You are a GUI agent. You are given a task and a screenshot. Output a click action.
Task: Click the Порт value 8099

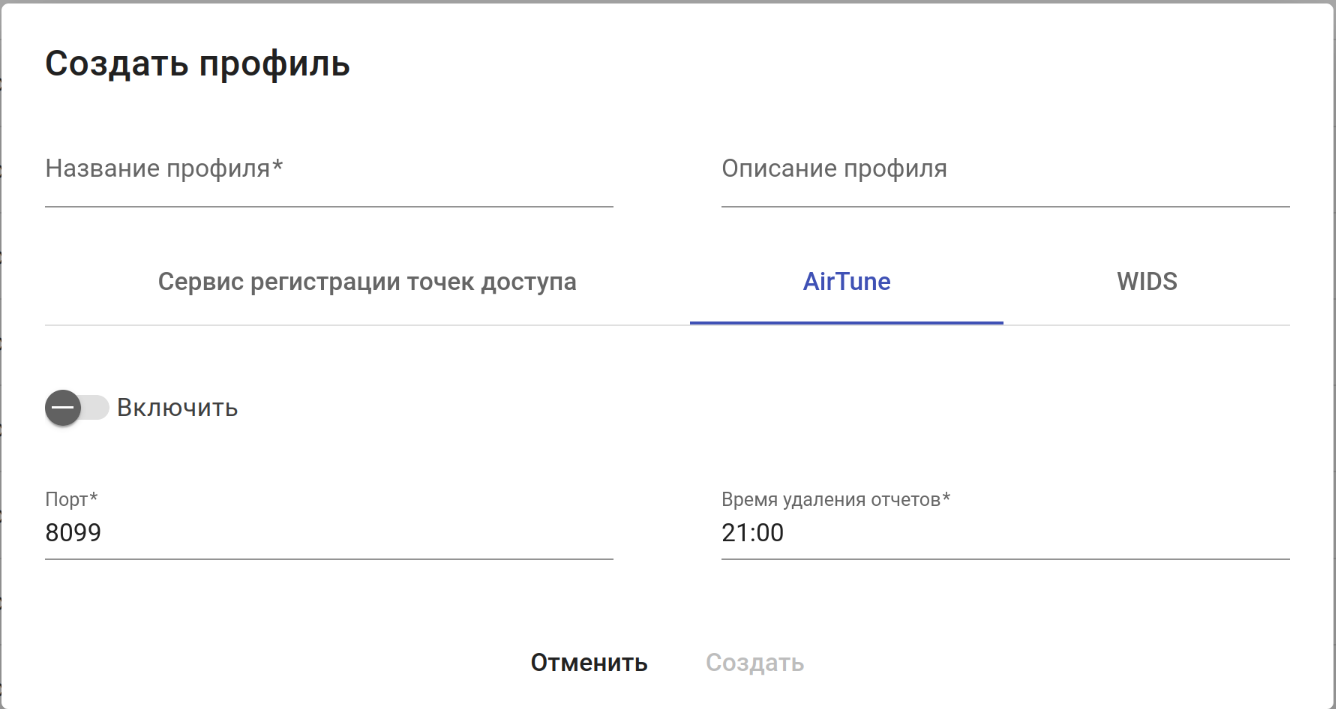[x=74, y=534]
